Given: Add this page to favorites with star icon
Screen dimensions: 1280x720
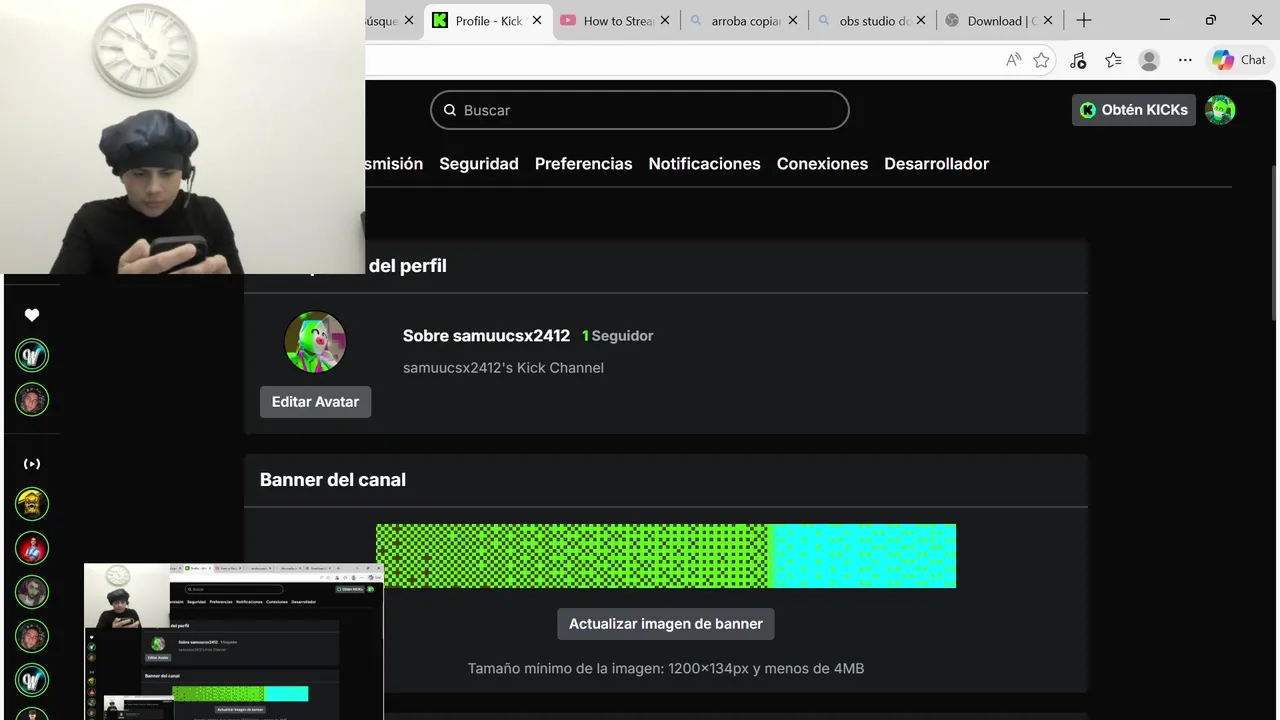Looking at the screenshot, I should click(x=1041, y=60).
